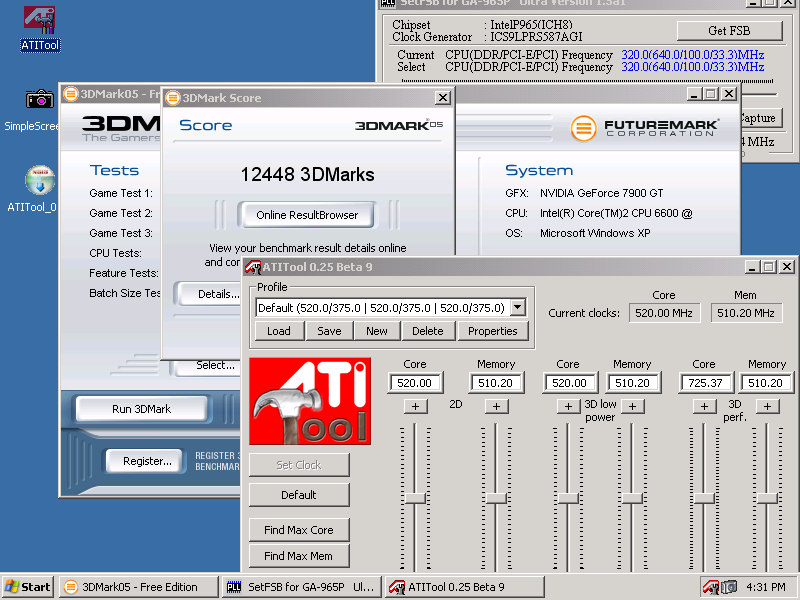
Task: Click the 3D perf Core 725.37 field
Action: (x=706, y=383)
